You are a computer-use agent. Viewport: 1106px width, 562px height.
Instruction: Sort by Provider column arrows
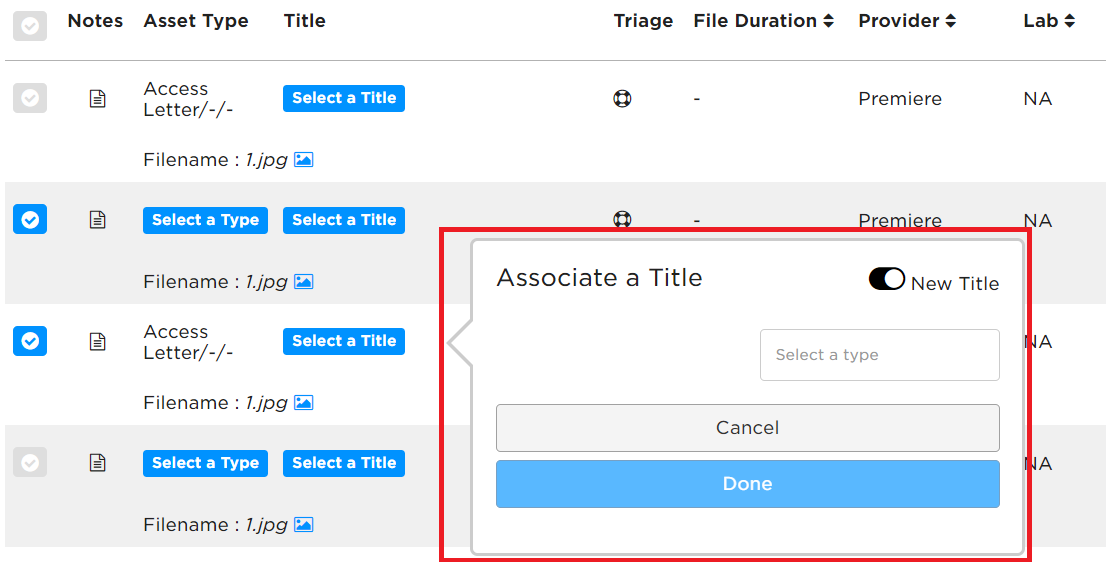click(951, 21)
